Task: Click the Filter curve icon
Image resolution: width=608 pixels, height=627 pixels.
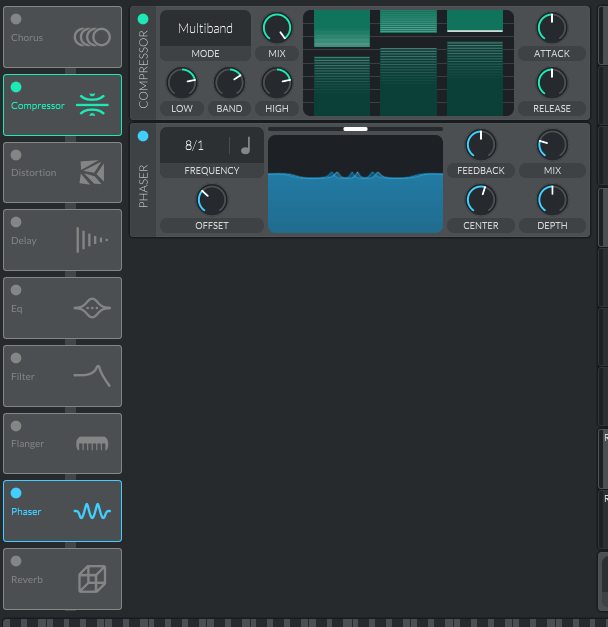Action: [92, 376]
